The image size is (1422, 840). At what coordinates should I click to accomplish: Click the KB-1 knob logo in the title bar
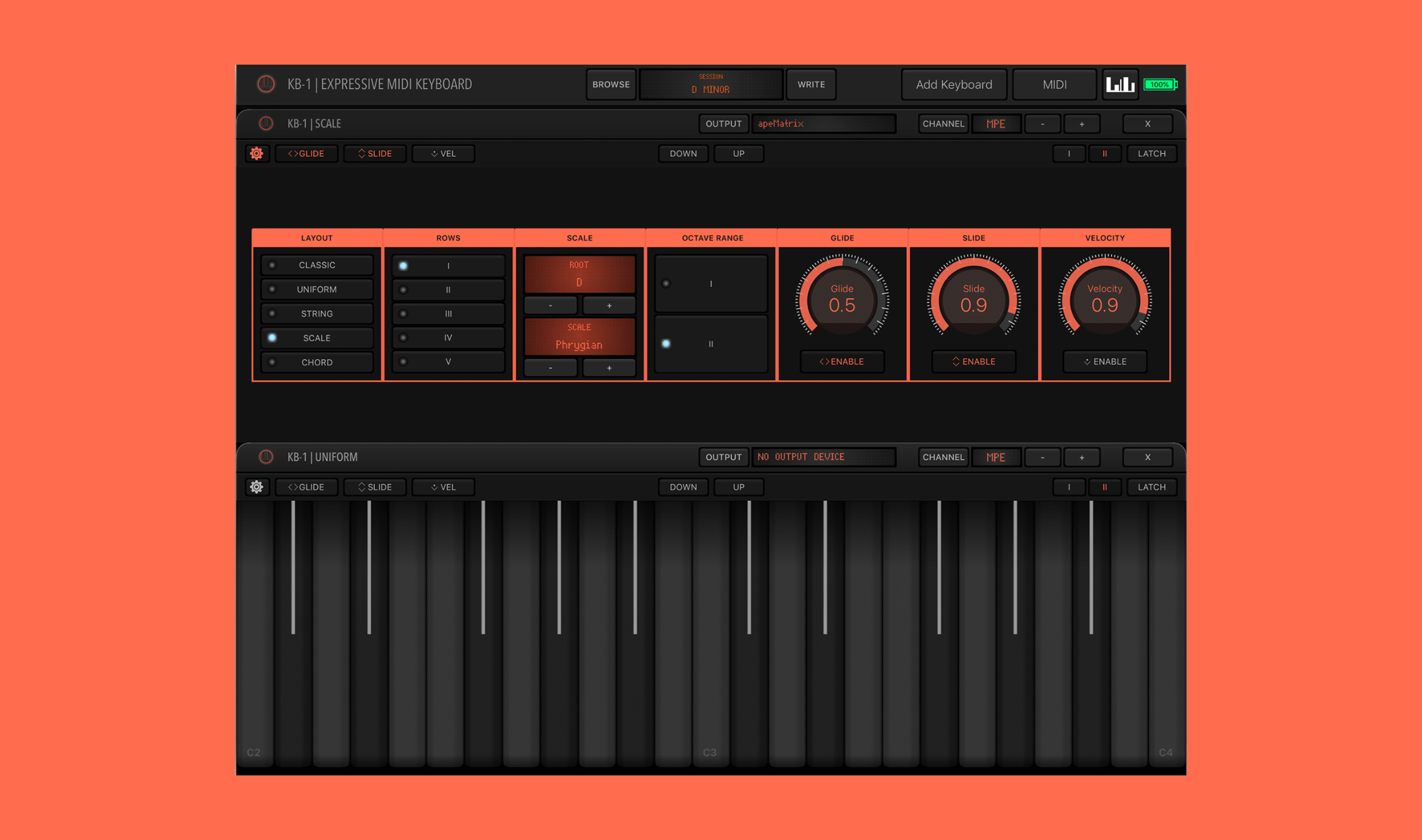click(x=266, y=84)
